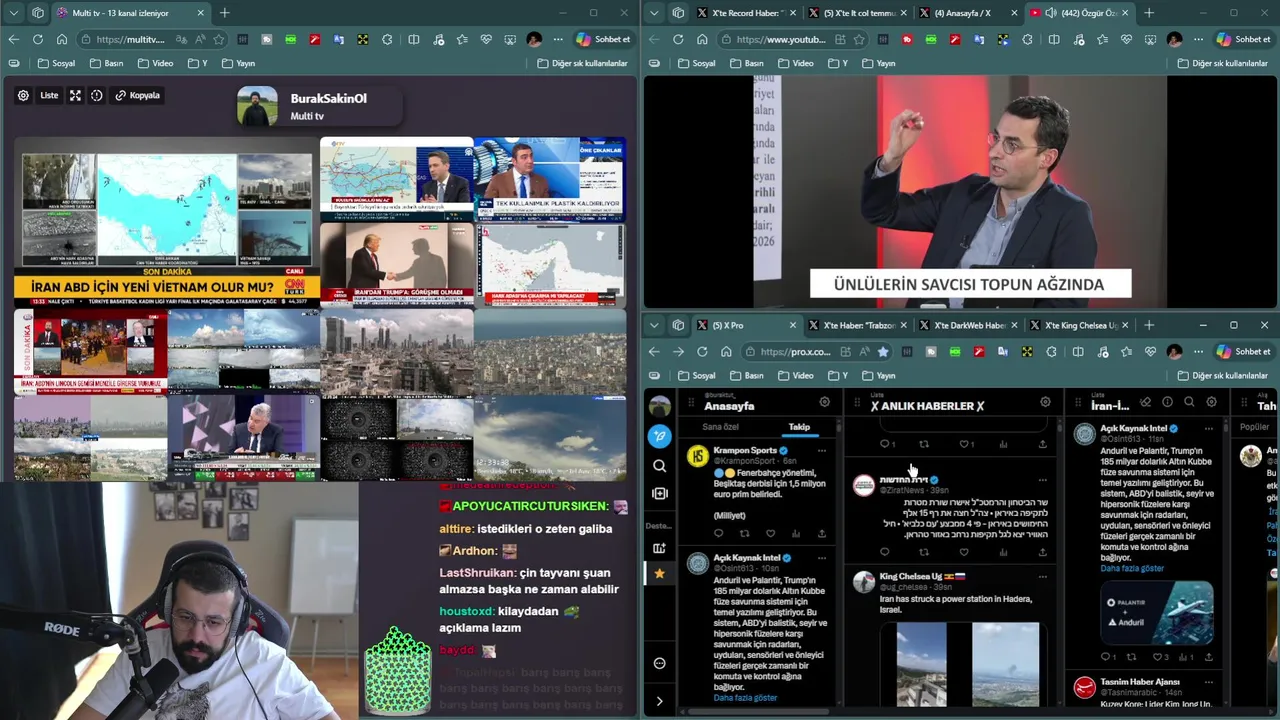
Task: Open Anasayfa column settings gear
Action: (824, 402)
